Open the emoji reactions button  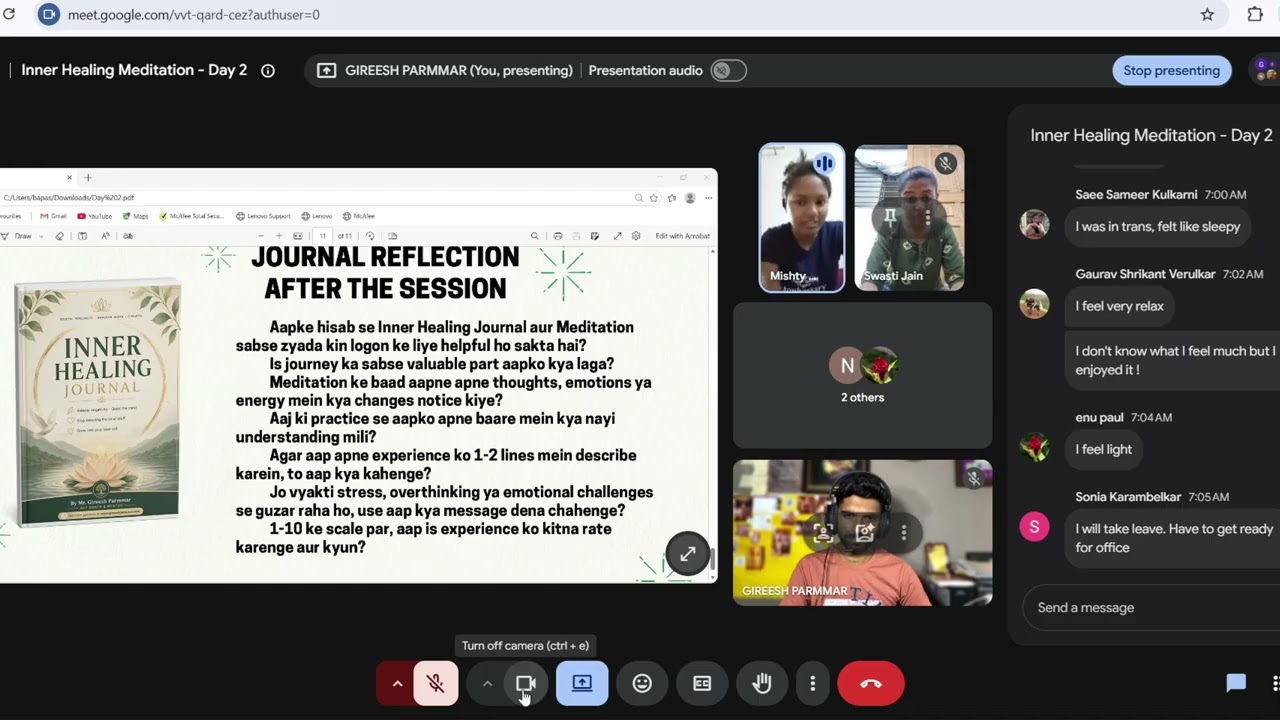(642, 684)
